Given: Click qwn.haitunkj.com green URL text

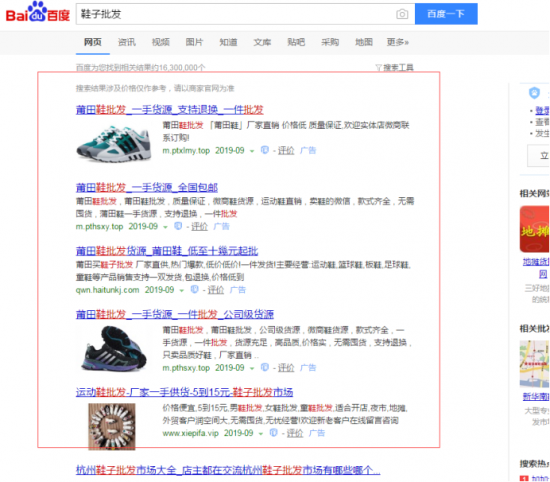Looking at the screenshot, I should coord(107,290).
